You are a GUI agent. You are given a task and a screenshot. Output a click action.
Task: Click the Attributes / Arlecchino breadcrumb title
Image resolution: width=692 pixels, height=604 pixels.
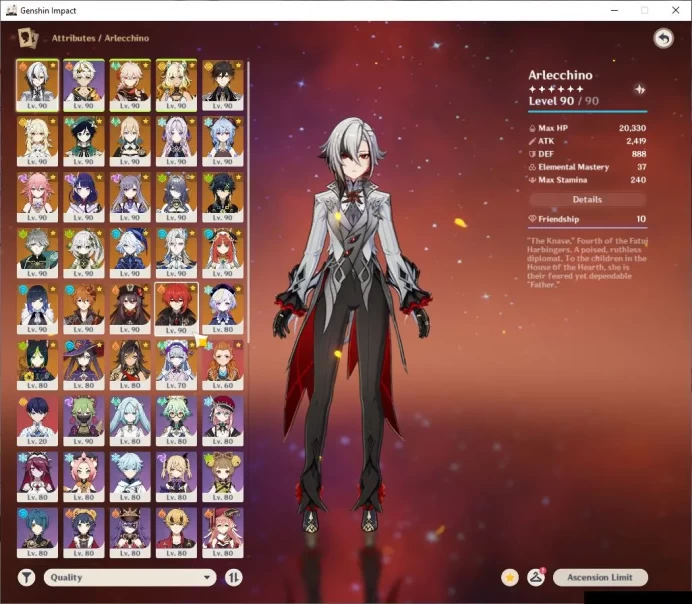click(100, 38)
